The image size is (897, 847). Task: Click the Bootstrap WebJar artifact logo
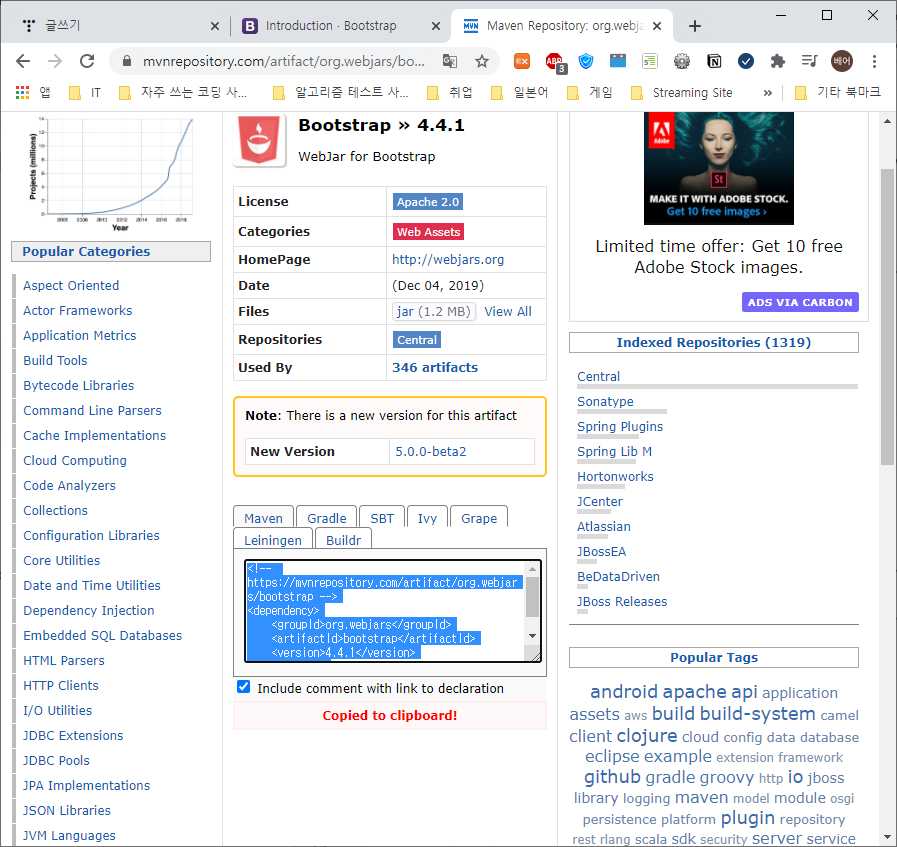coord(260,140)
